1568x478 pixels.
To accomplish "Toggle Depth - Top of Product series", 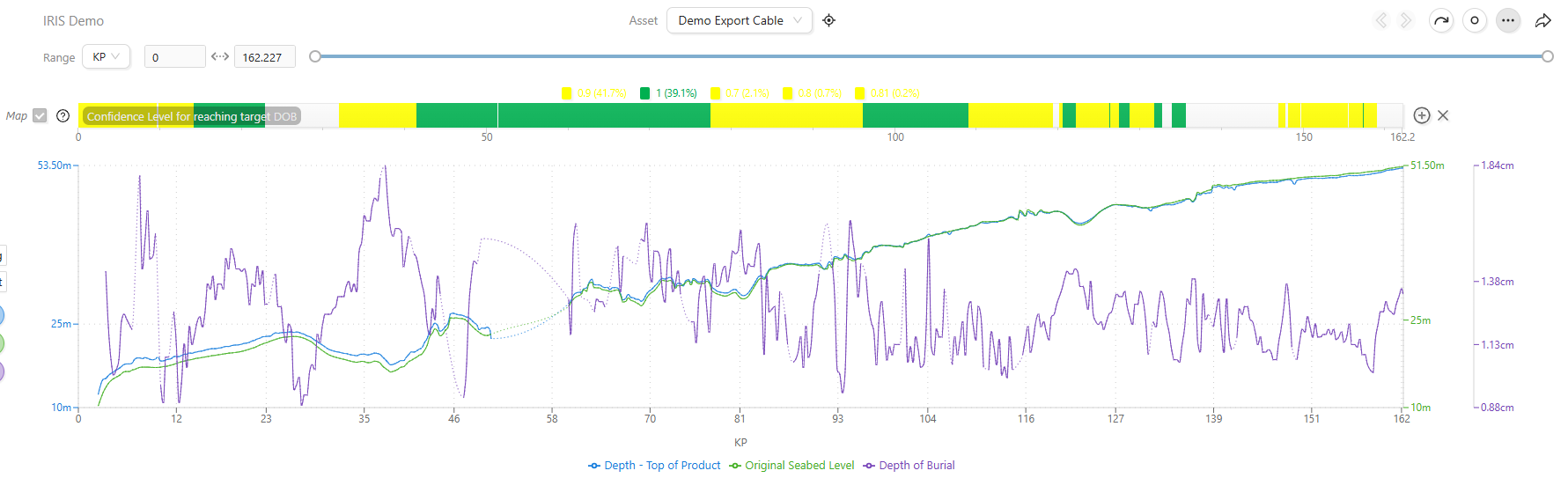I will pyautogui.click(x=654, y=465).
